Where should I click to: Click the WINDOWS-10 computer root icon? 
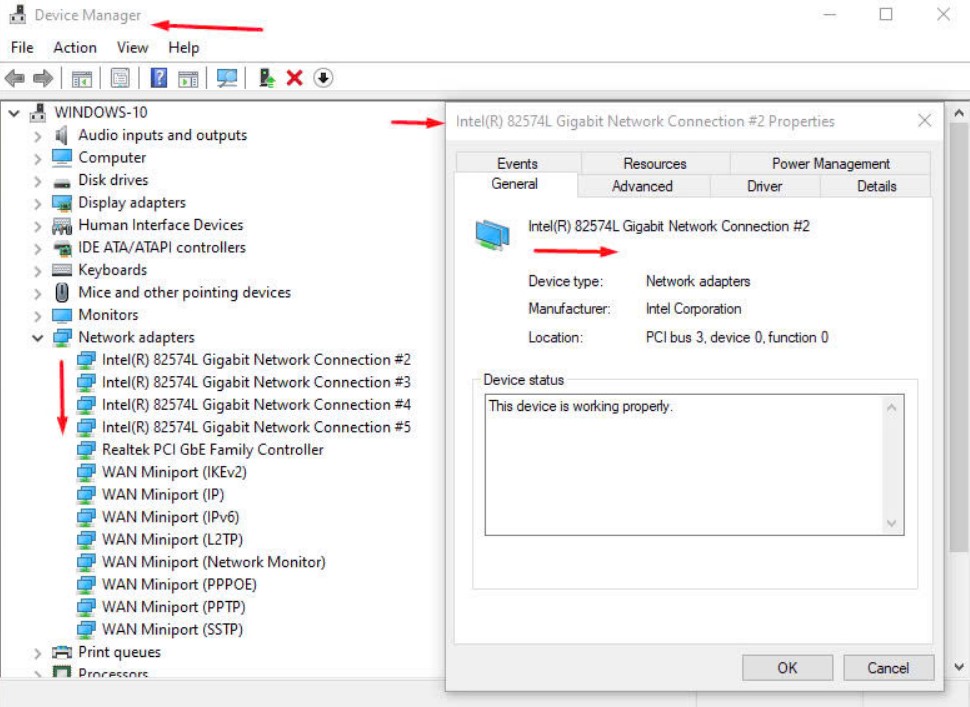pyautogui.click(x=38, y=112)
